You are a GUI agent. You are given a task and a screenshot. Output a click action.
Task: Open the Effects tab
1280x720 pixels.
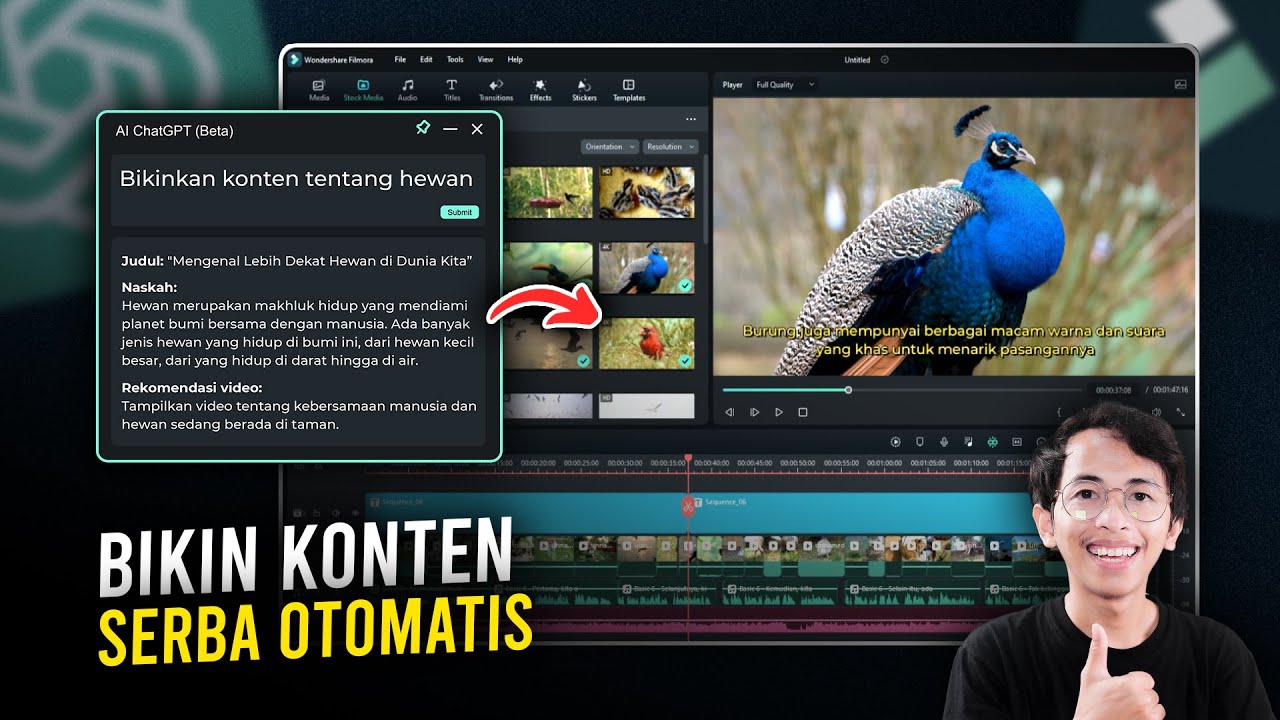click(540, 90)
